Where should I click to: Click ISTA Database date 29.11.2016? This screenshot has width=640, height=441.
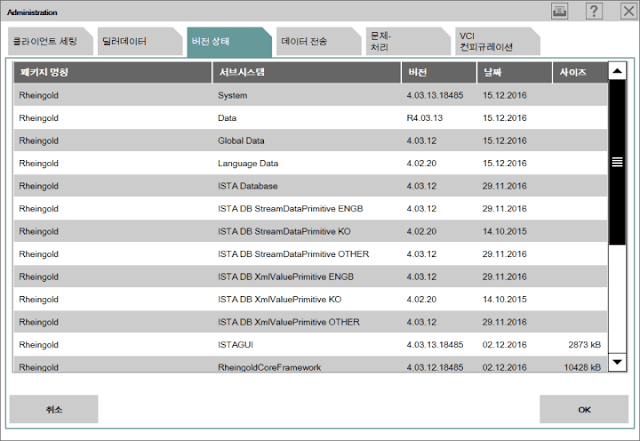click(x=504, y=186)
